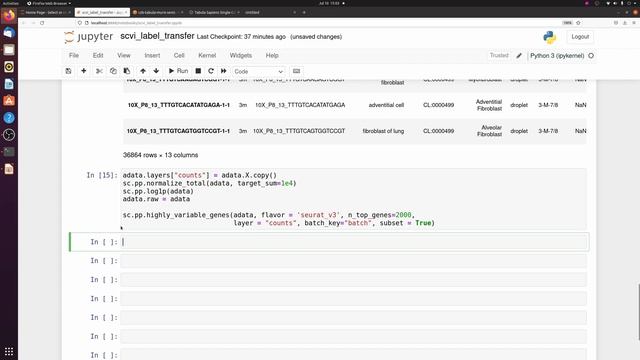Open the File menu
Image resolution: width=640 pixels, height=360 pixels.
[x=74, y=56]
